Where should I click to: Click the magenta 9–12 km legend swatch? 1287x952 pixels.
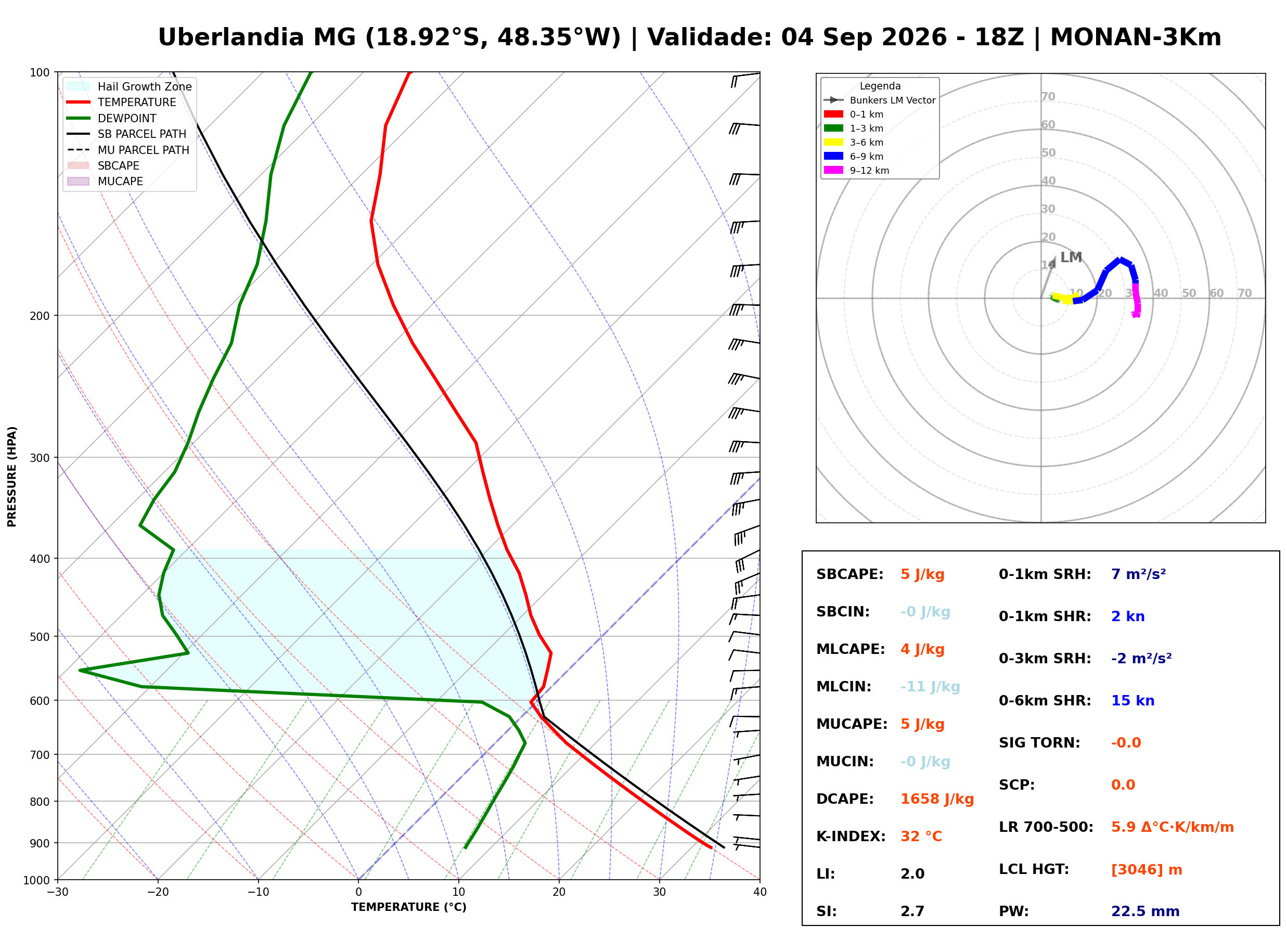833,170
